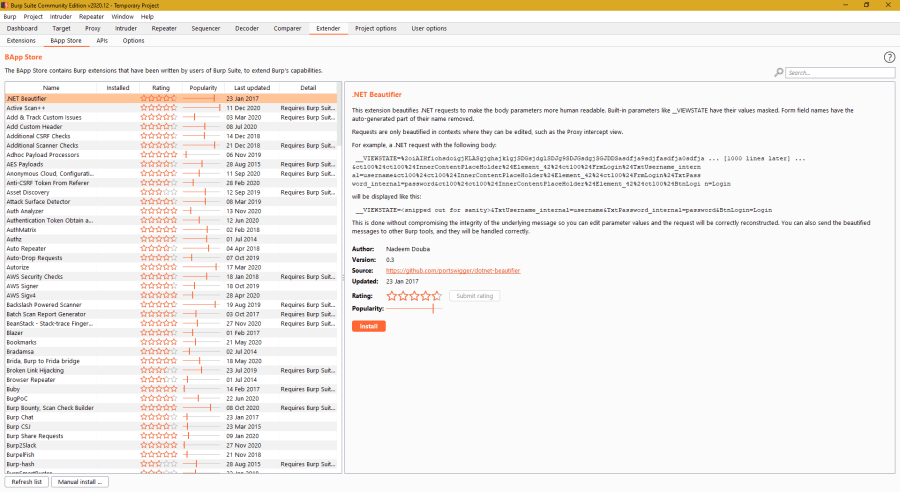
Task: Click the help question mark icon
Action: coord(889,57)
